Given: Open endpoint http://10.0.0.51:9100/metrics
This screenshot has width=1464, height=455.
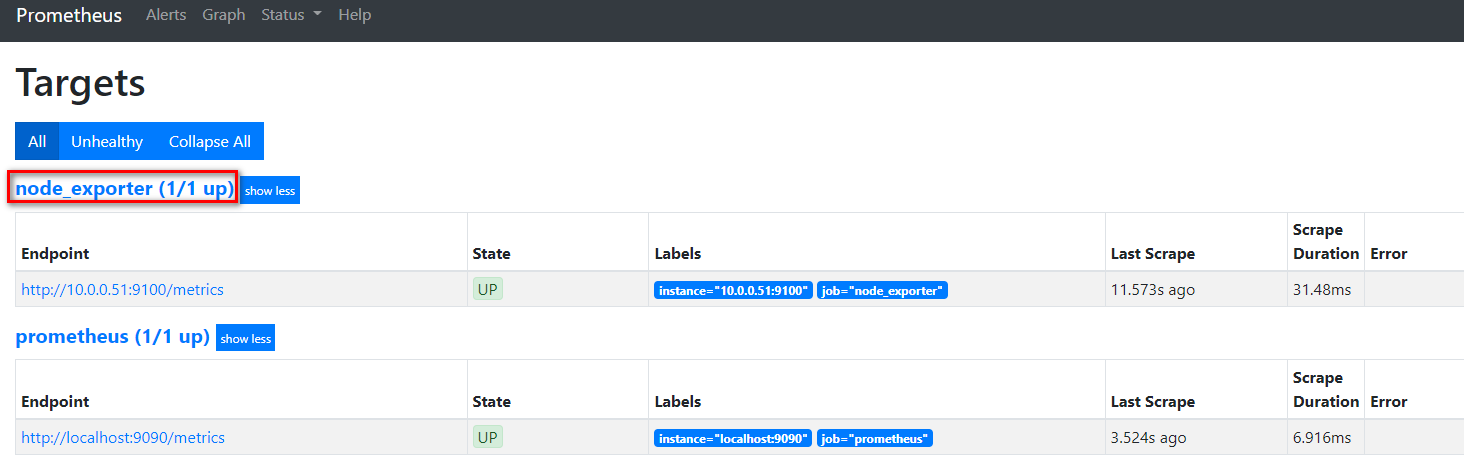Looking at the screenshot, I should point(122,289).
